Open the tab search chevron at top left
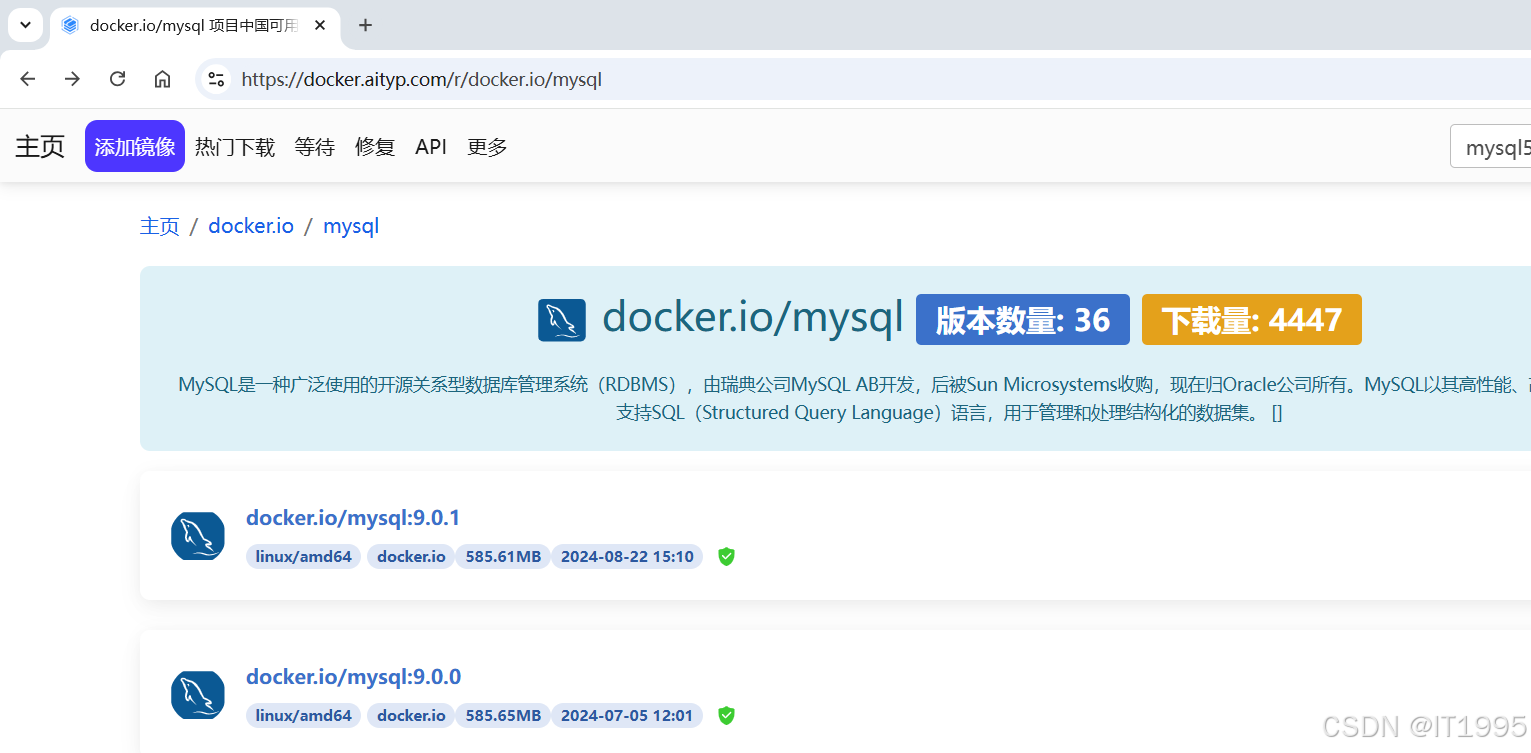The height and width of the screenshot is (753, 1531). 24,25
